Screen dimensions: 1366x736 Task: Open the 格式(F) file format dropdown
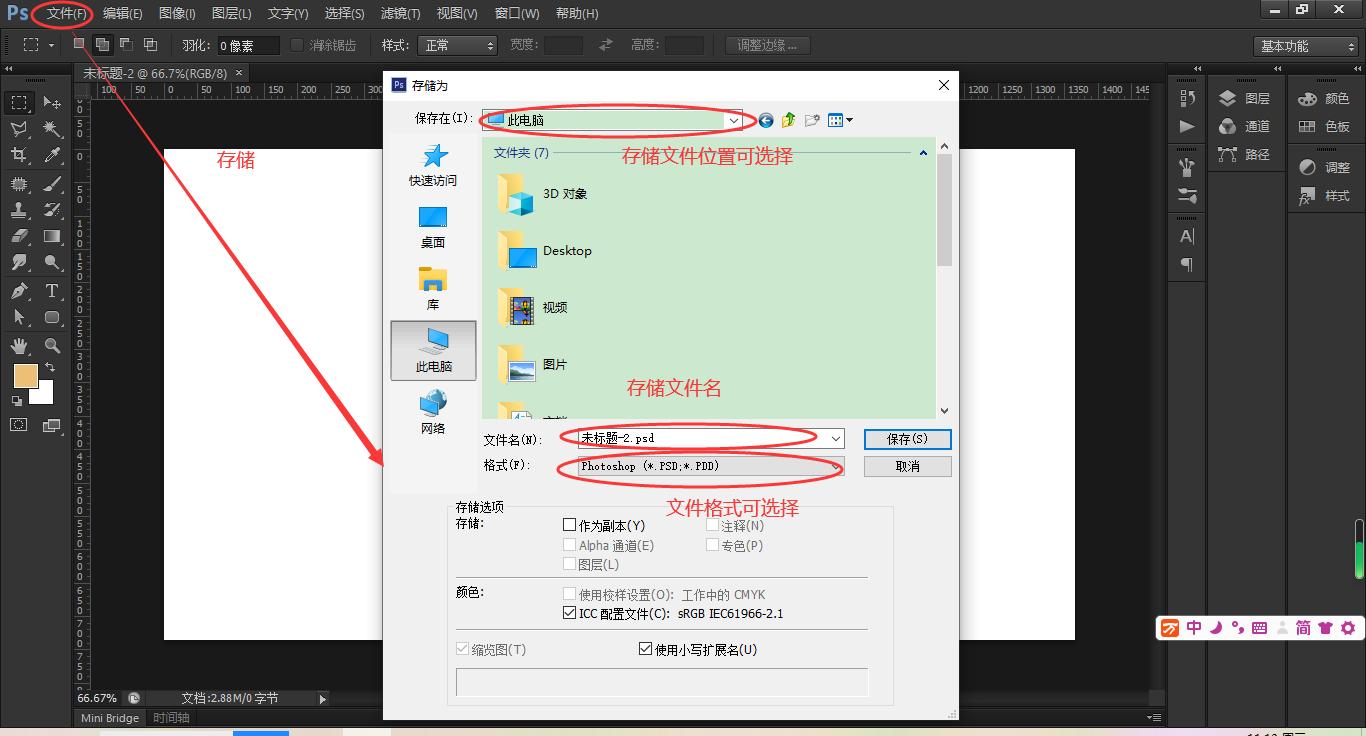coord(837,466)
